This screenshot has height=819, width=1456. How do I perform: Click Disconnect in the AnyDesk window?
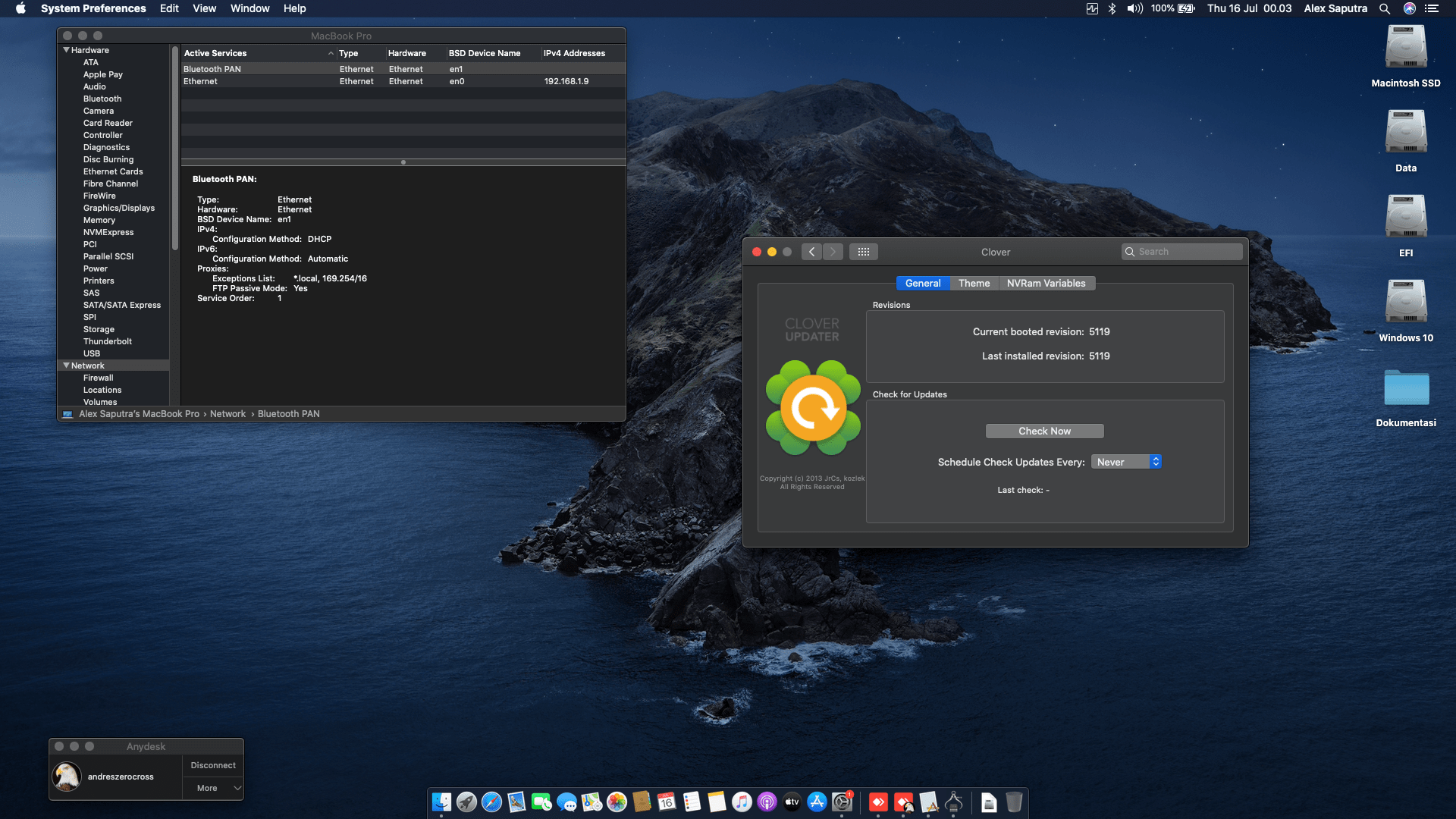pos(212,765)
